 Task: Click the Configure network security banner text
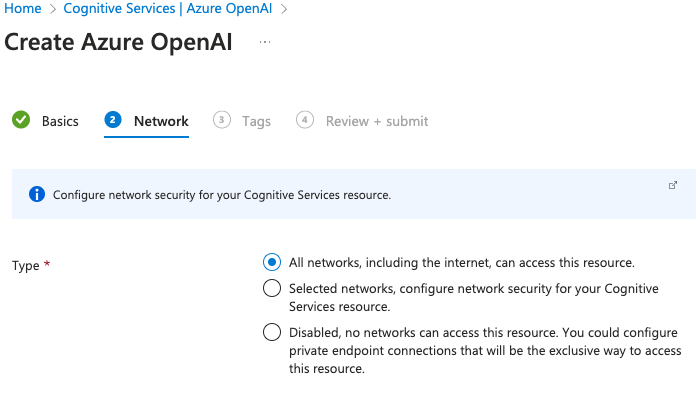[221, 195]
